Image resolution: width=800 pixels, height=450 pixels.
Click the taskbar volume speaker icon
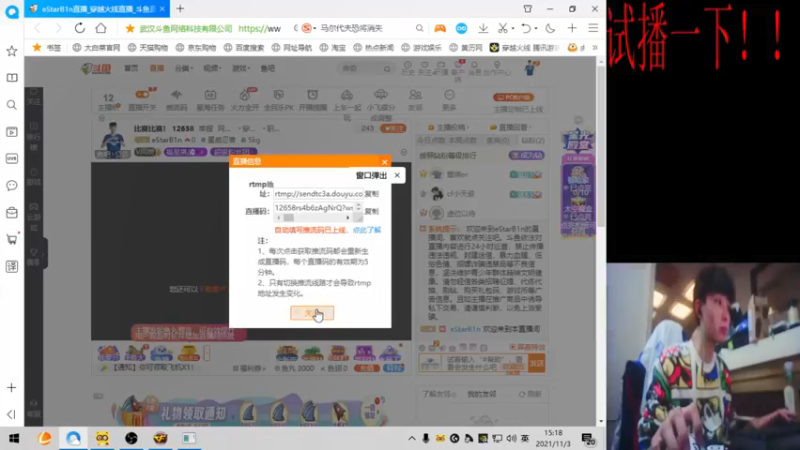(x=511, y=438)
